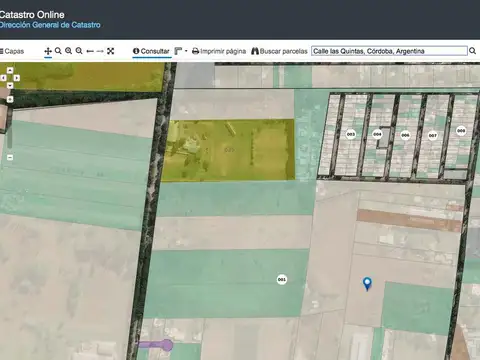The image size is (480, 360).
Task: Select block label 004 on map
Action: coord(377,134)
